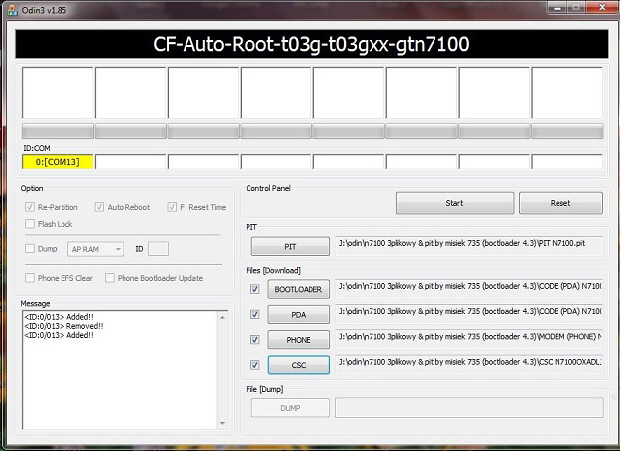Screen dimensions: 620x451
Task: Select the yellow 0:[COM13] port box
Action: click(x=58, y=162)
